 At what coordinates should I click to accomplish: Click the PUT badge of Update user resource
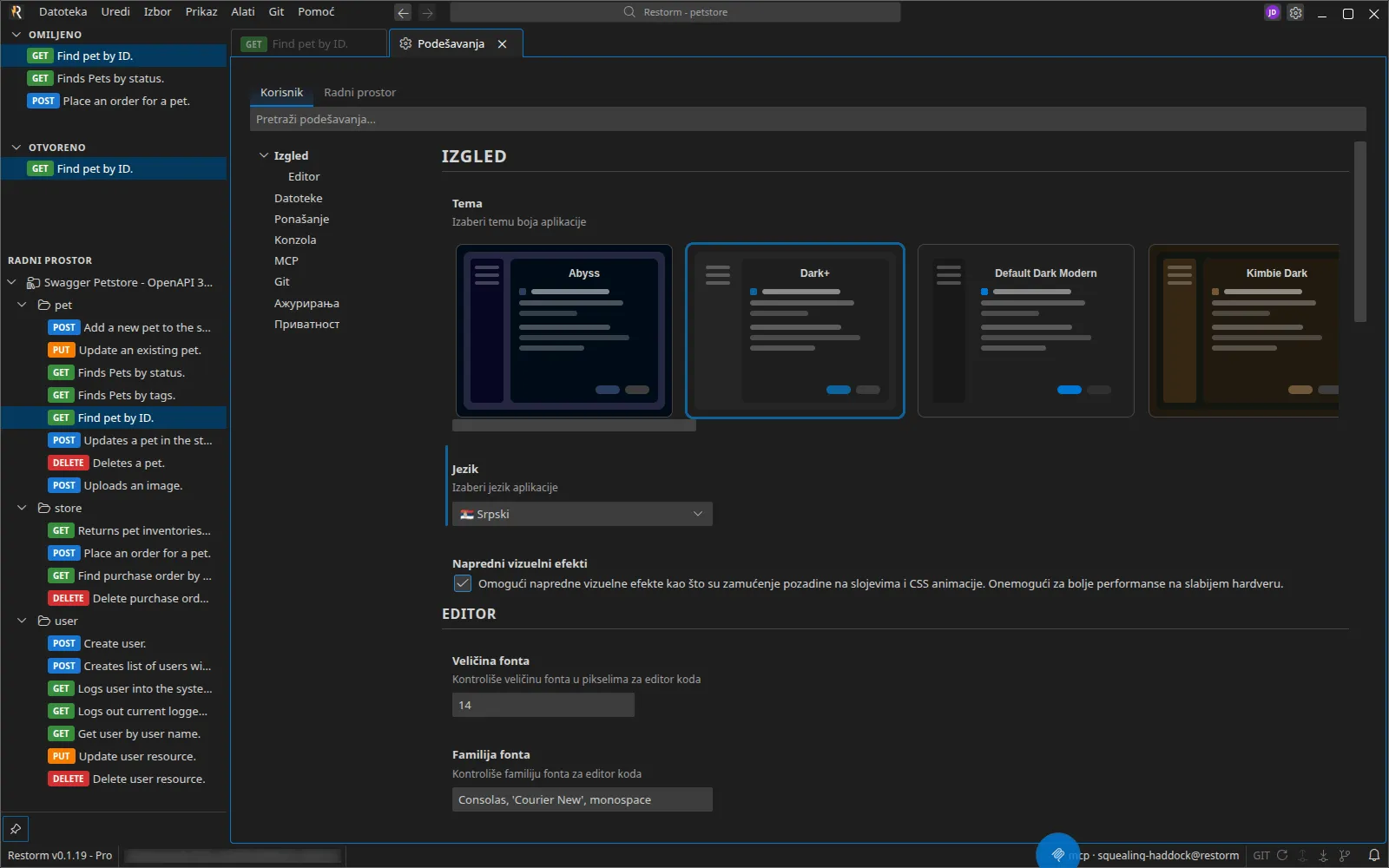coord(61,756)
